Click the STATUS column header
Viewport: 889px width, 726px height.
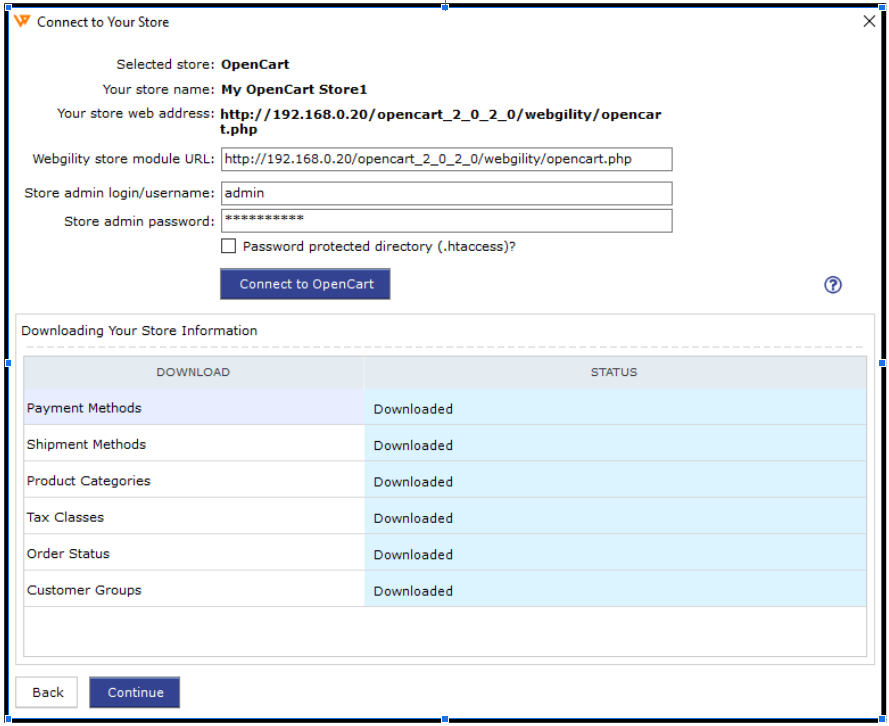[614, 372]
